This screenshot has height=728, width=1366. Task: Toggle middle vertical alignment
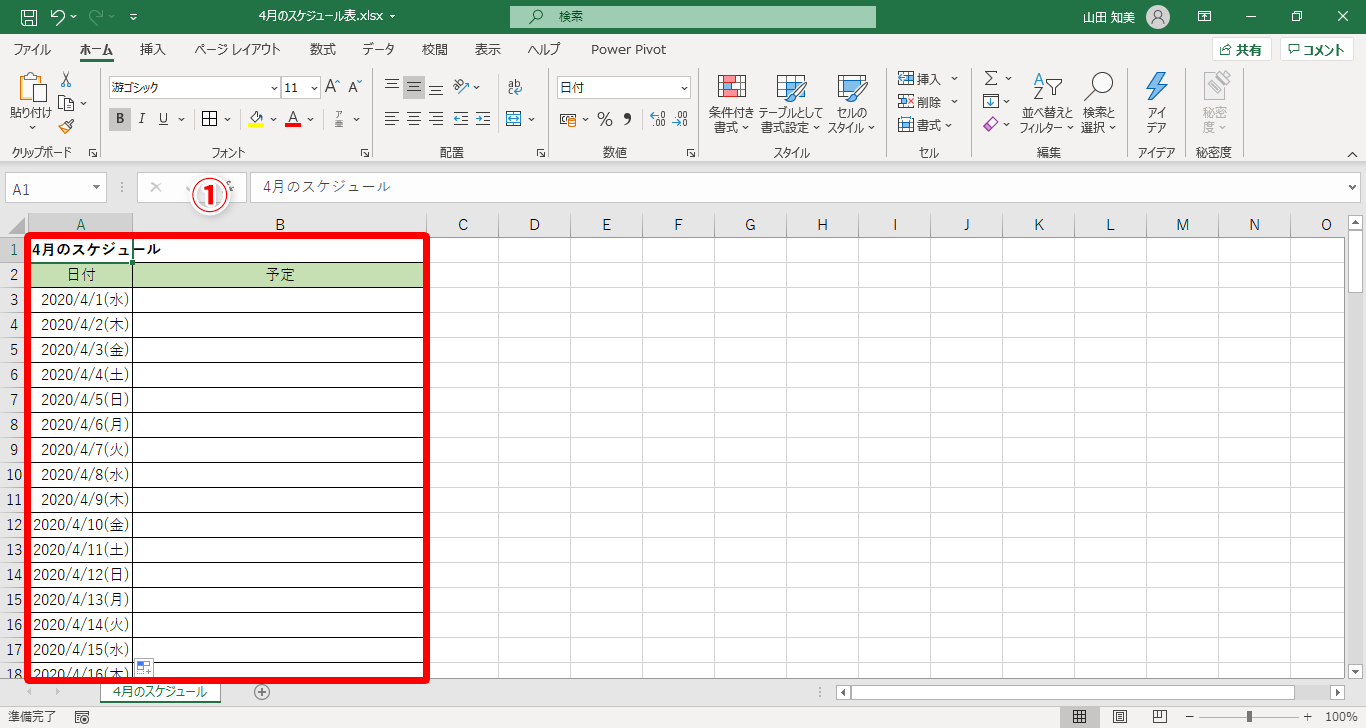pyautogui.click(x=414, y=87)
